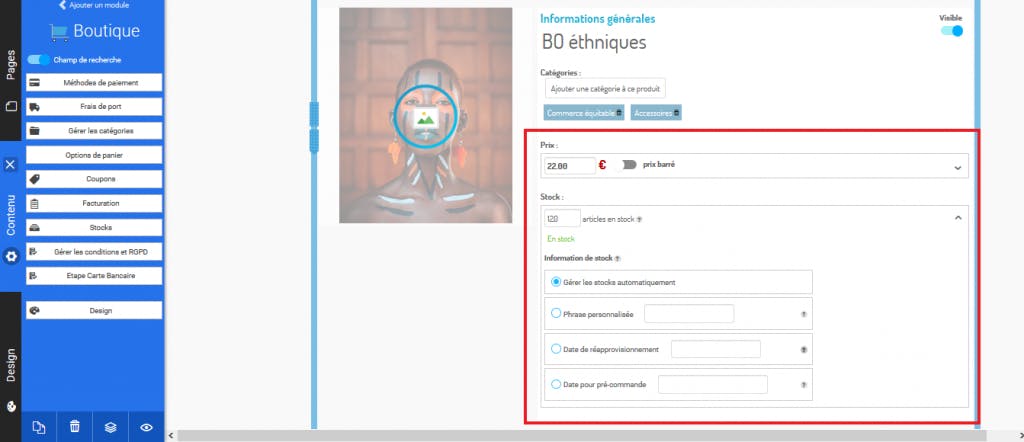1024x442 pixels.
Task: Open Options de panier
Action: pyautogui.click(x=94, y=155)
